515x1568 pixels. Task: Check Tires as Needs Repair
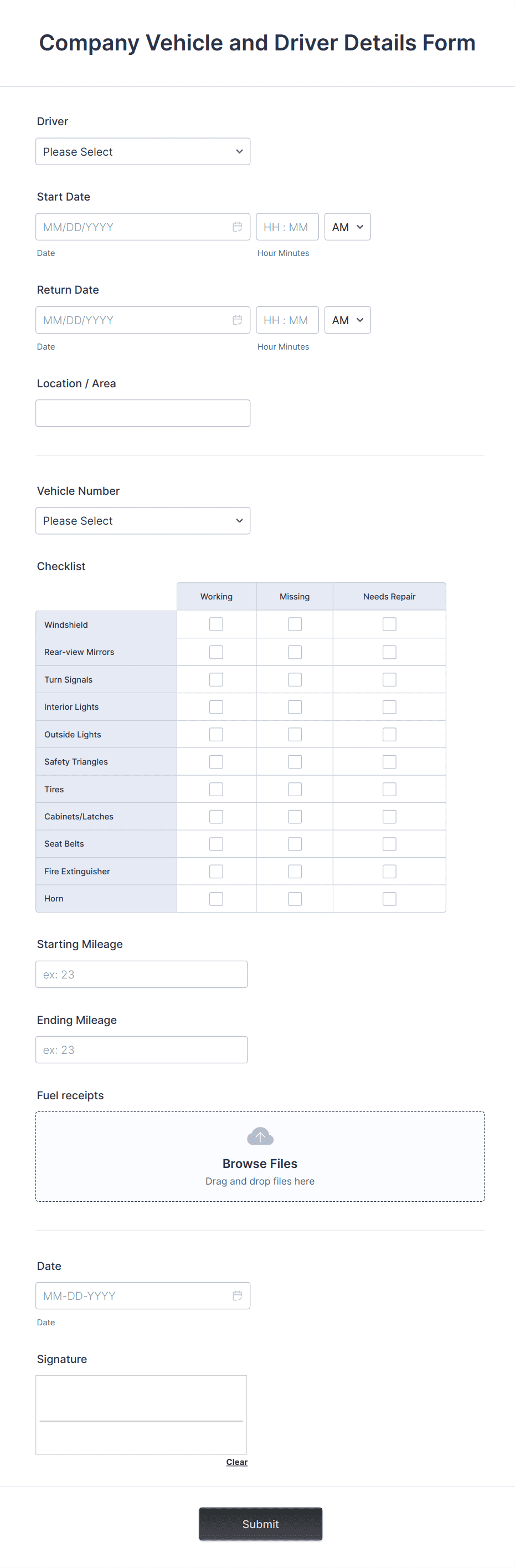pyautogui.click(x=389, y=788)
